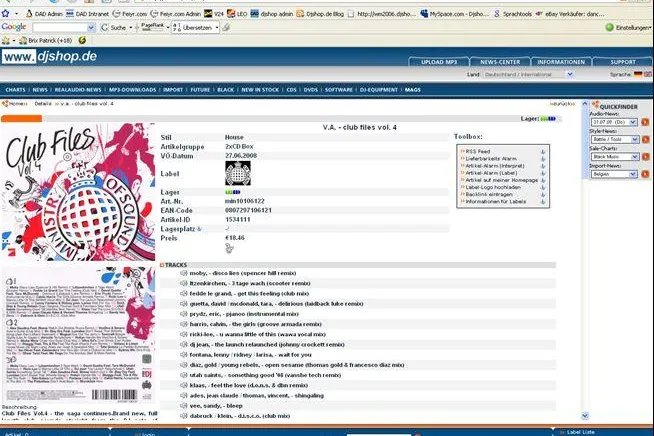Select NEW IN STOCK menu item

(x=260, y=90)
